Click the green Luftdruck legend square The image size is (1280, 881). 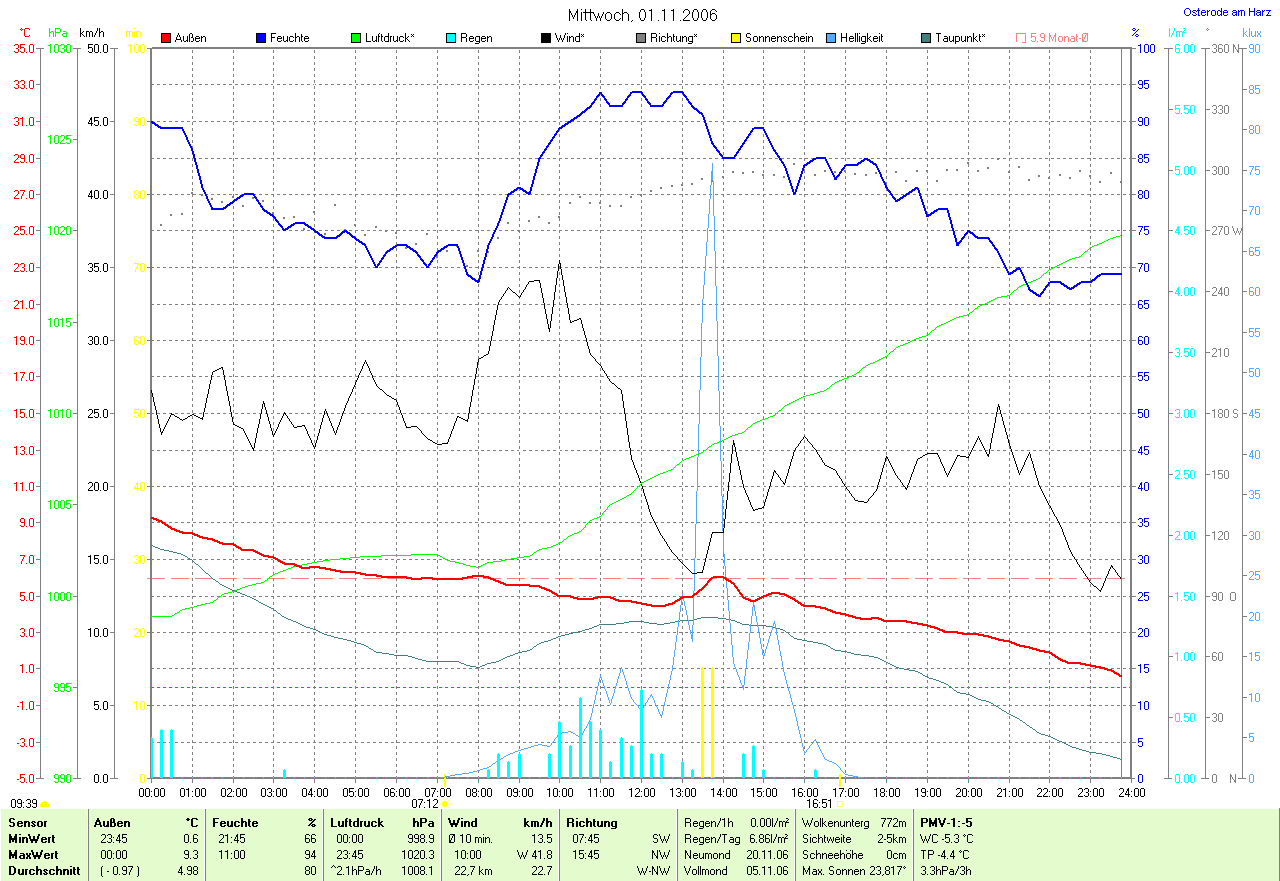point(356,38)
